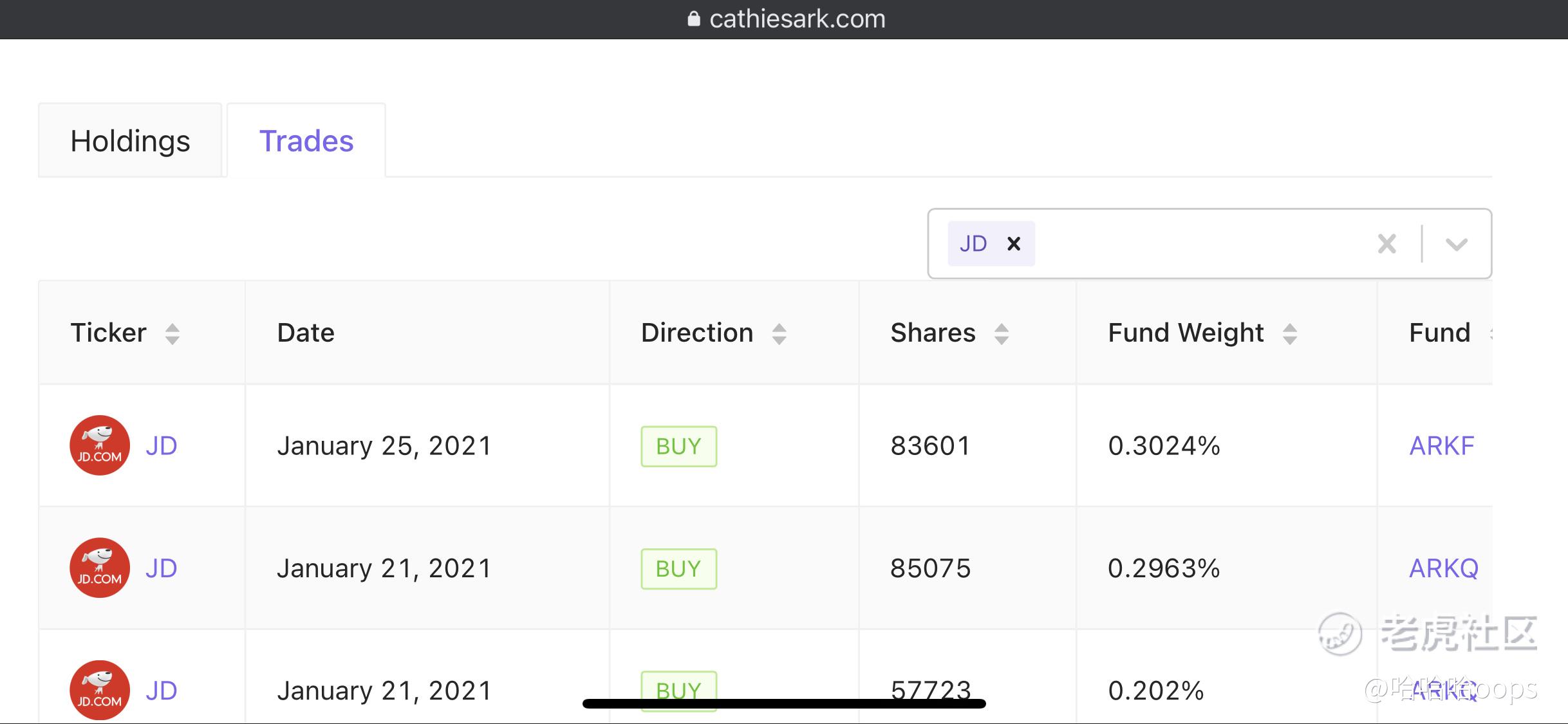Click the Date column header
Viewport: 1568px width, 724px height.
306,333
